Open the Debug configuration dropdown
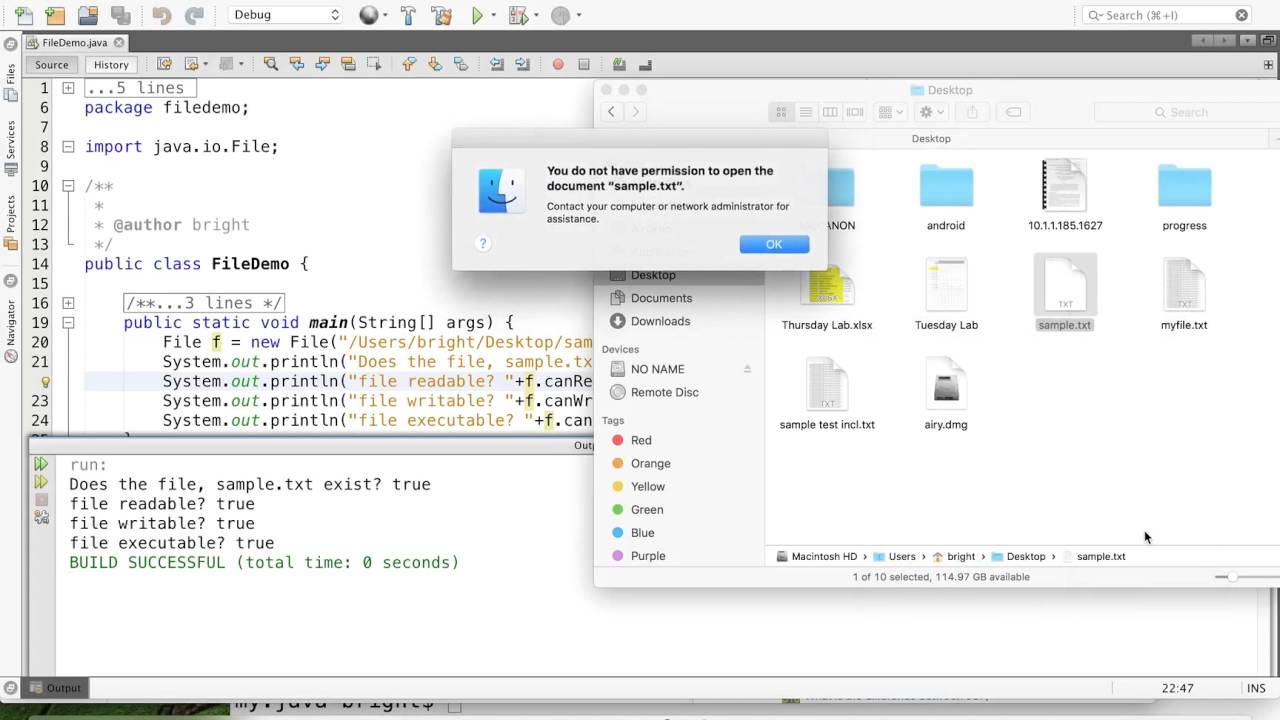Viewport: 1280px width, 720px height. click(285, 15)
